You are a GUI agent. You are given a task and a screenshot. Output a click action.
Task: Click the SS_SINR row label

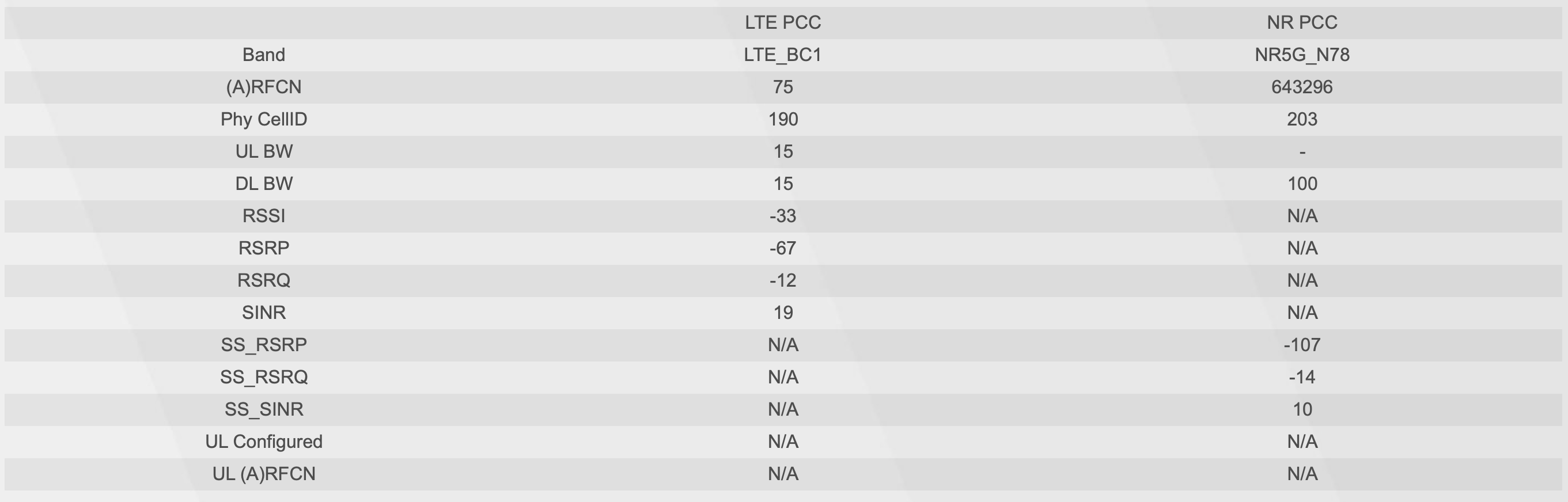pos(264,409)
